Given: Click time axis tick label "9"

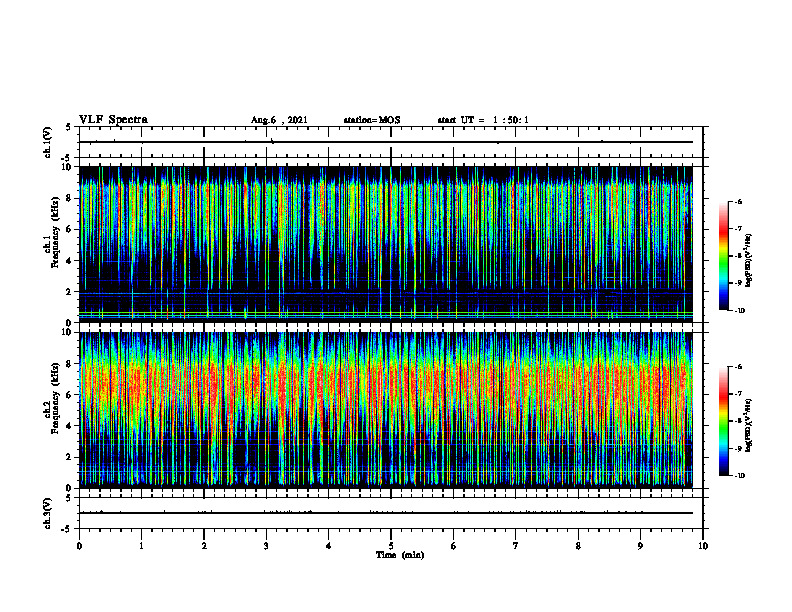Looking at the screenshot, I should 640,546.
